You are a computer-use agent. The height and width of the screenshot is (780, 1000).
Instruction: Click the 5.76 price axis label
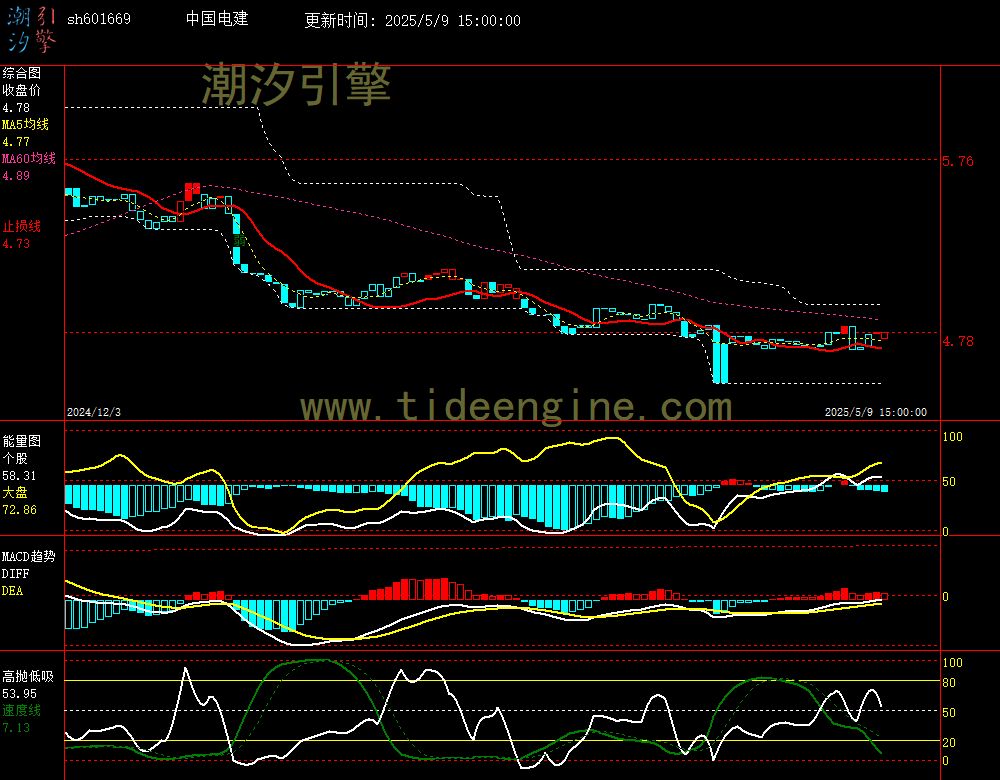[x=958, y=161]
